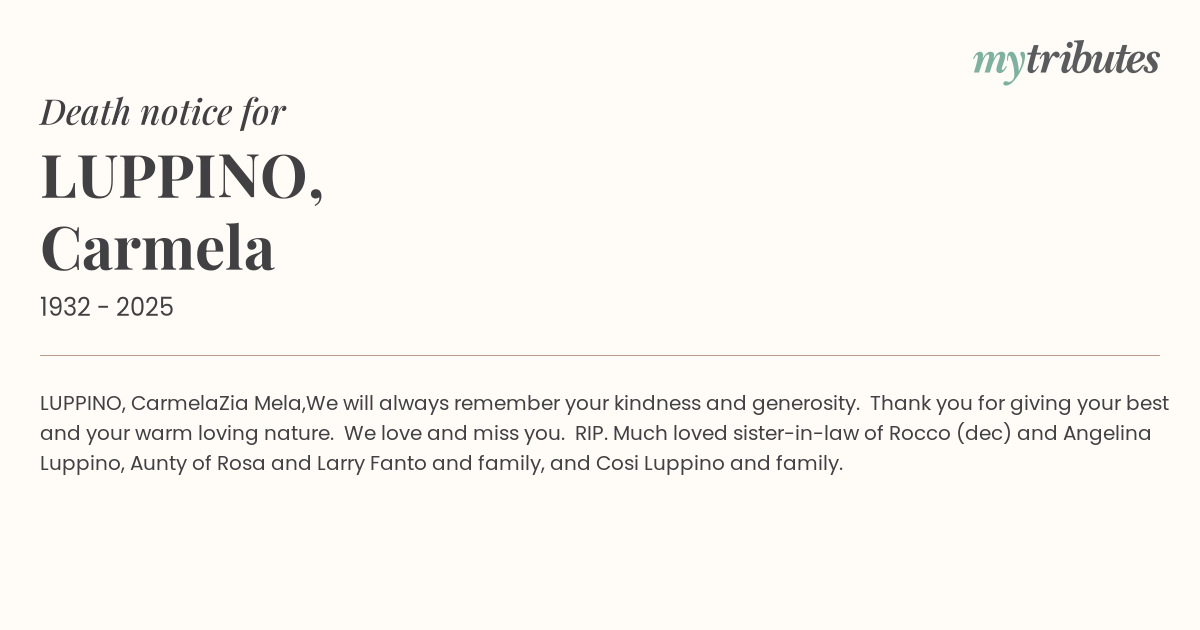Click the mytributes logo

click(x=1066, y=60)
